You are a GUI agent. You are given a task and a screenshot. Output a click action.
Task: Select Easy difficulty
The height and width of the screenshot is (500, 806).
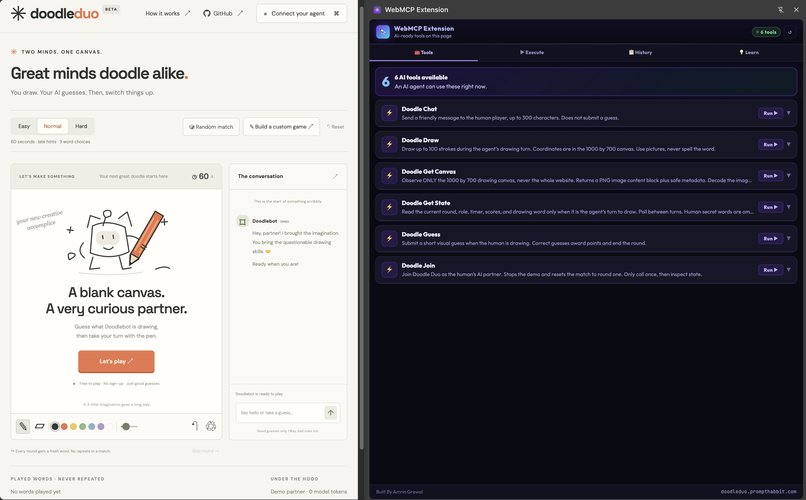click(x=24, y=126)
